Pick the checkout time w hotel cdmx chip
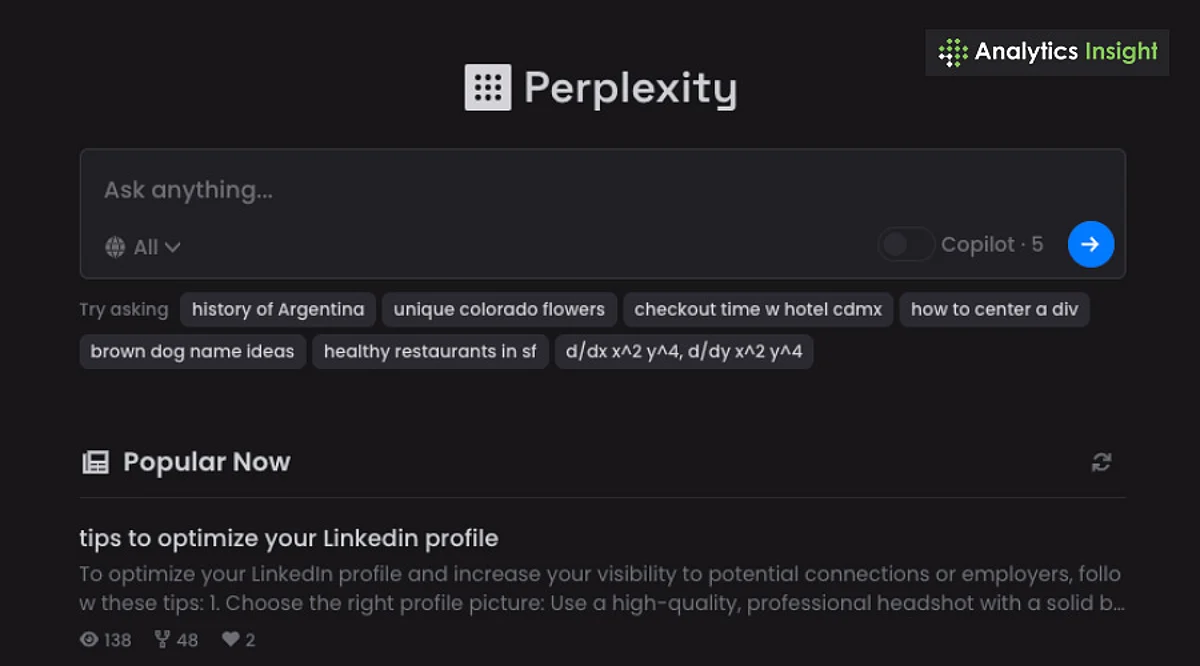The width and height of the screenshot is (1200, 666). 758,309
